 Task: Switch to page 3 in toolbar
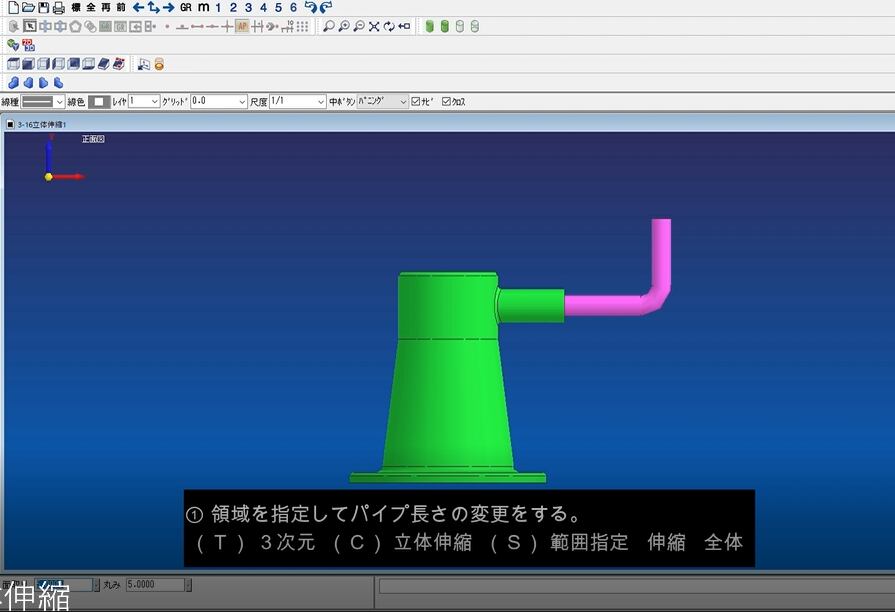click(x=248, y=7)
